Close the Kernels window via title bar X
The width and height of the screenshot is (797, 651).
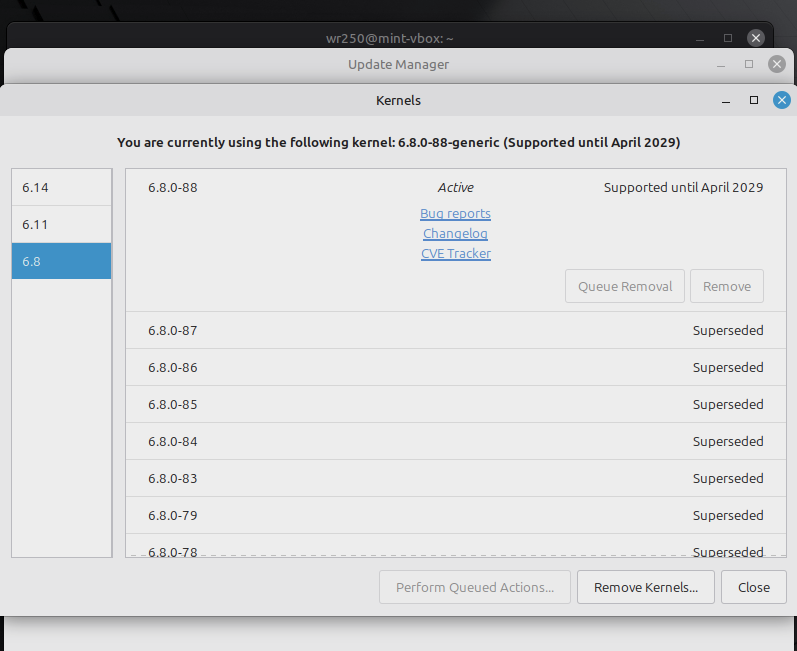click(782, 100)
